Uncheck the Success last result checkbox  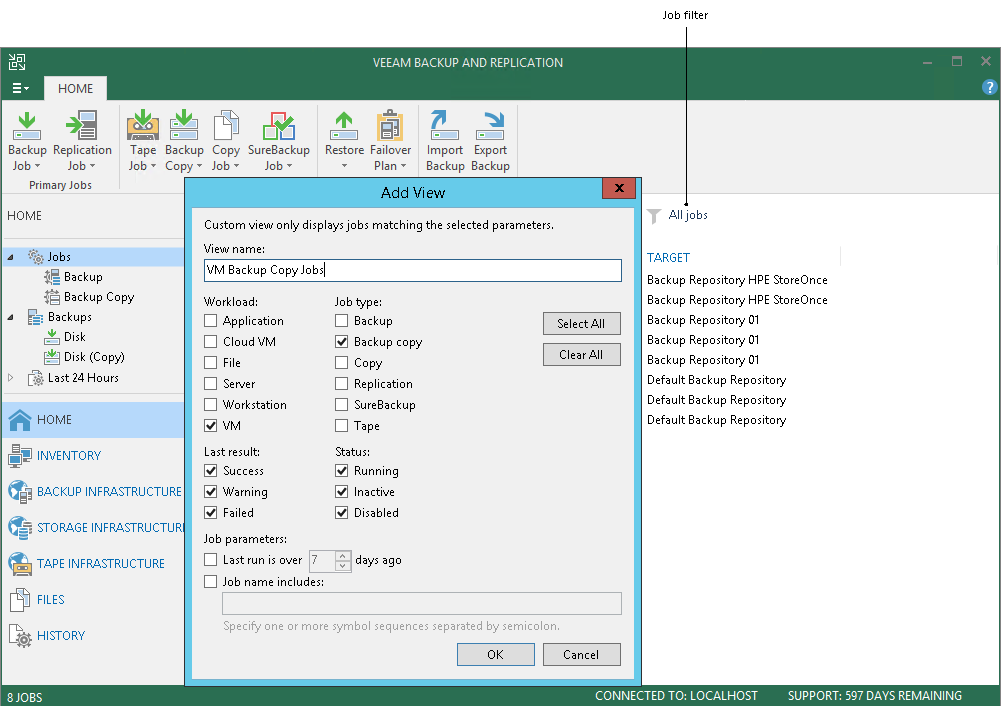(211, 470)
